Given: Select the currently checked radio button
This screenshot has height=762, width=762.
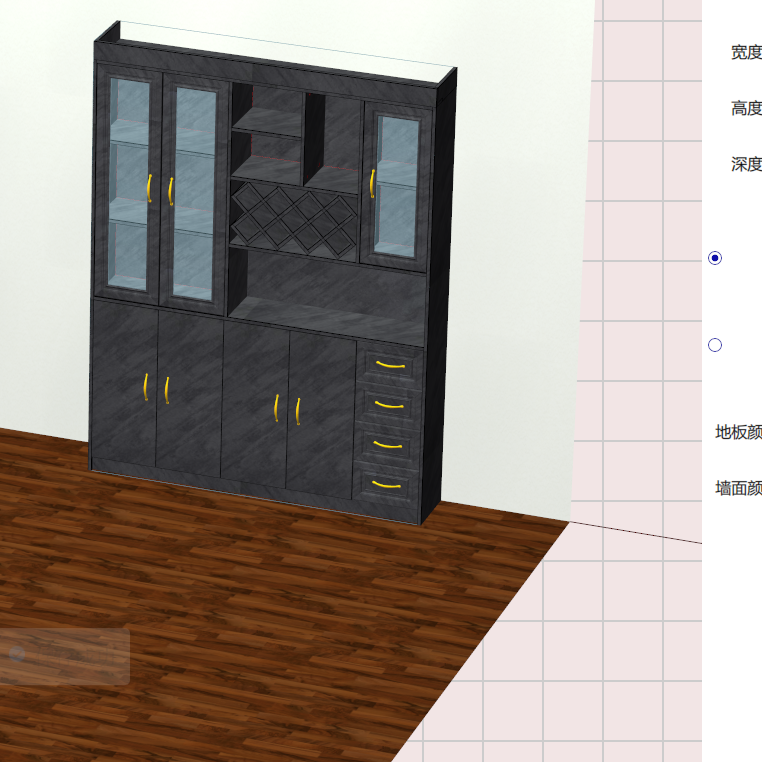Looking at the screenshot, I should point(715,258).
